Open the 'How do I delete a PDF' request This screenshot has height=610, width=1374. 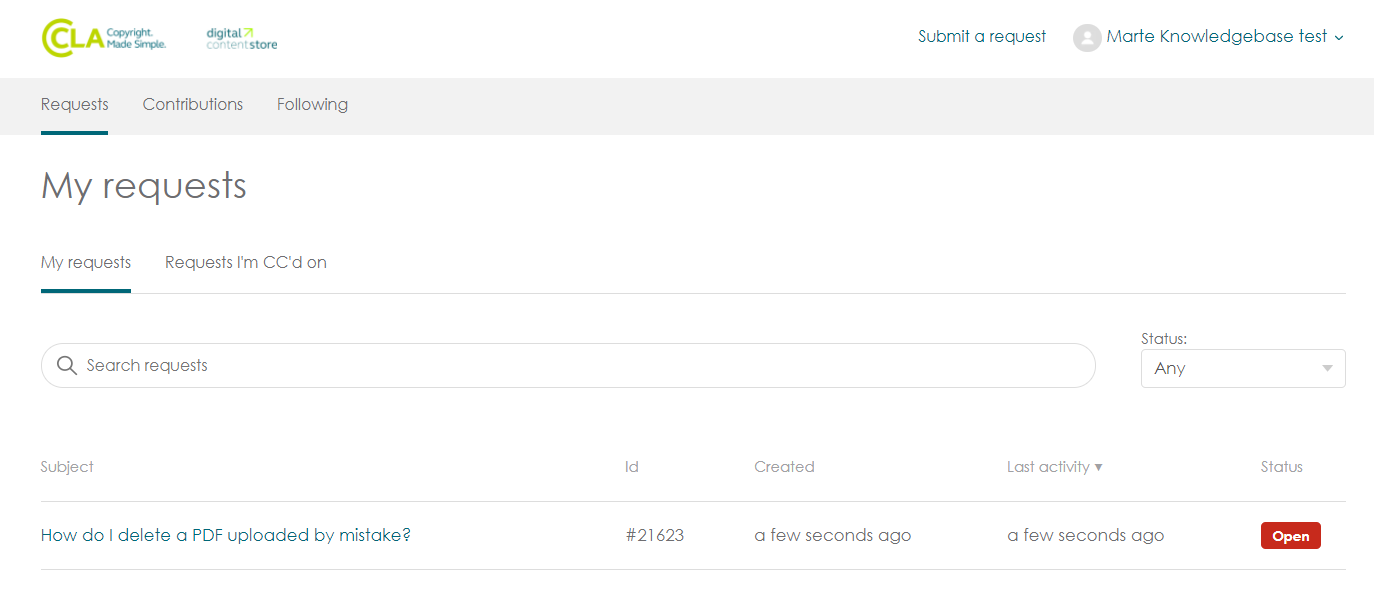click(226, 535)
